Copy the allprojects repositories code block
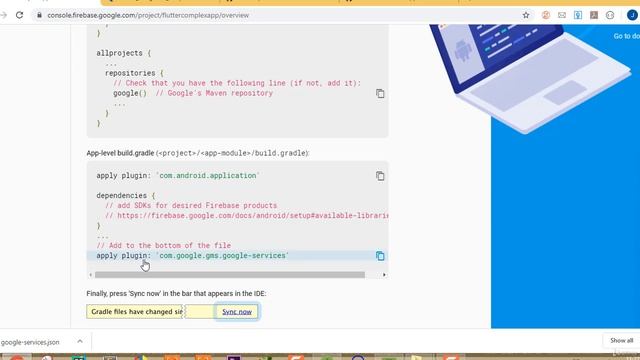The width and height of the screenshot is (640, 360). tap(380, 93)
